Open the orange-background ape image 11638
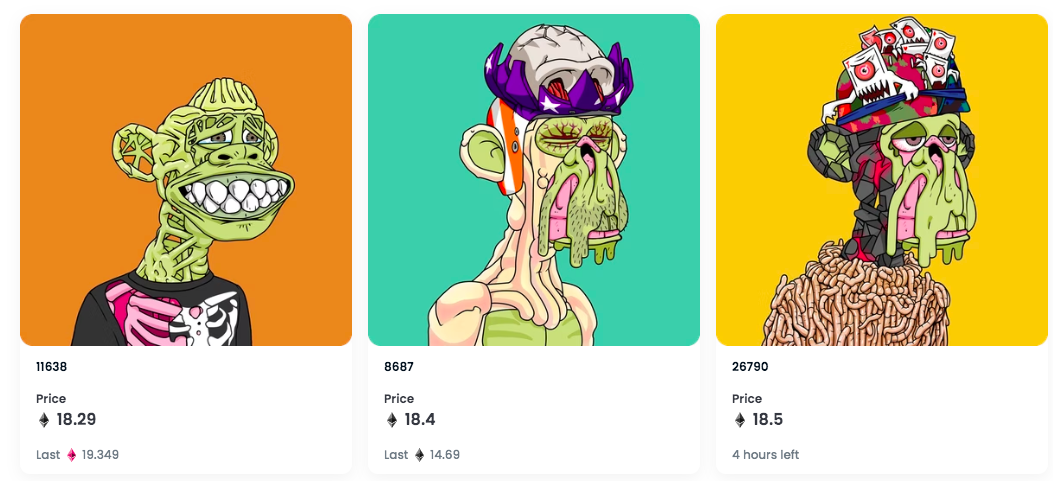The height and width of the screenshot is (481, 1053). point(186,180)
